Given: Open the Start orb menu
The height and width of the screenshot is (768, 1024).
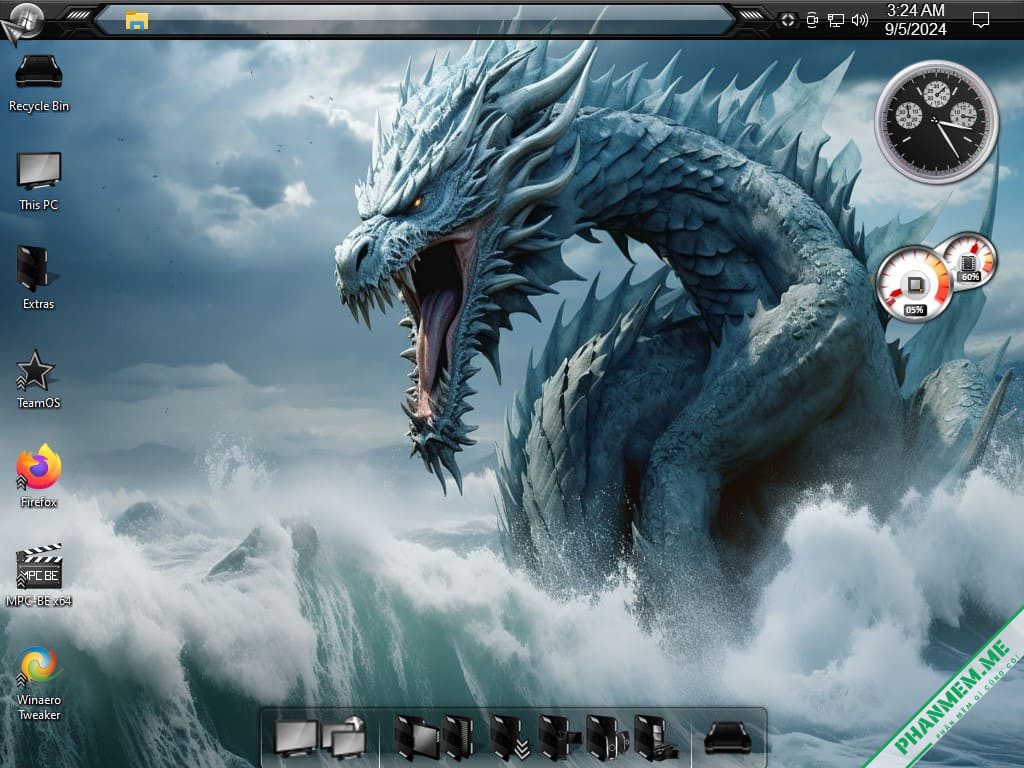Looking at the screenshot, I should click(x=24, y=21).
